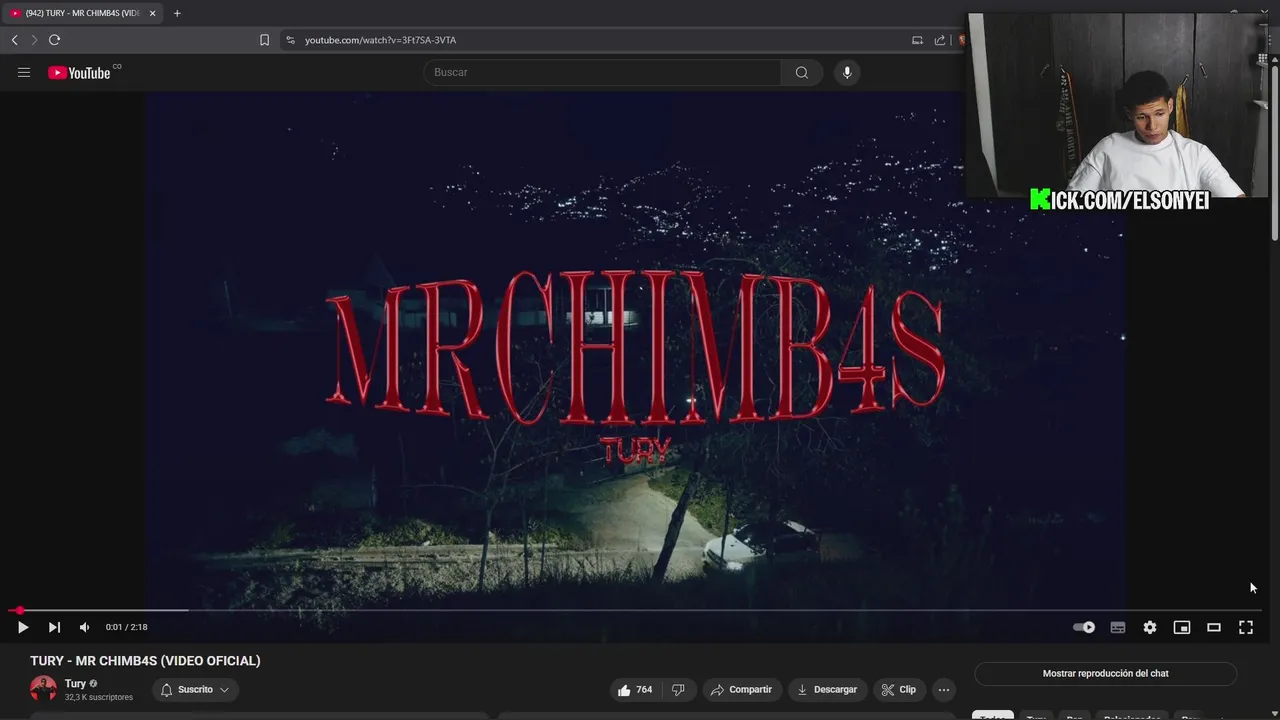Select the TURY - MR CHIMB4S browser tab
Image resolution: width=1280 pixels, height=720 pixels.
click(x=82, y=13)
